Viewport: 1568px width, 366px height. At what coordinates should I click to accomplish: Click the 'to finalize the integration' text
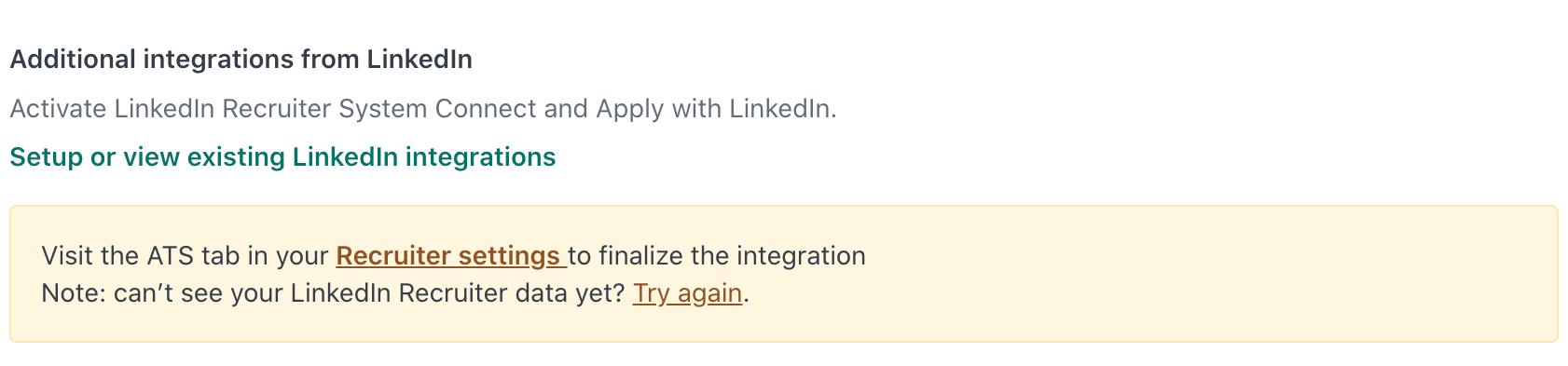pyautogui.click(x=717, y=255)
